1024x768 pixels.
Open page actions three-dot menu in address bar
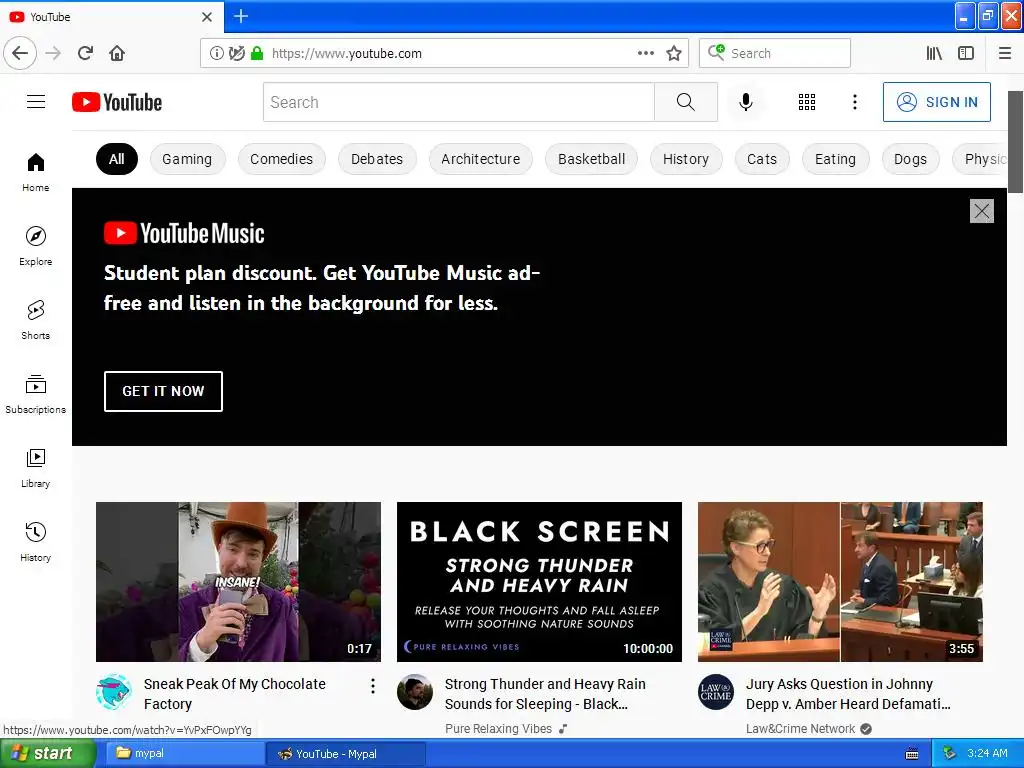tap(646, 54)
